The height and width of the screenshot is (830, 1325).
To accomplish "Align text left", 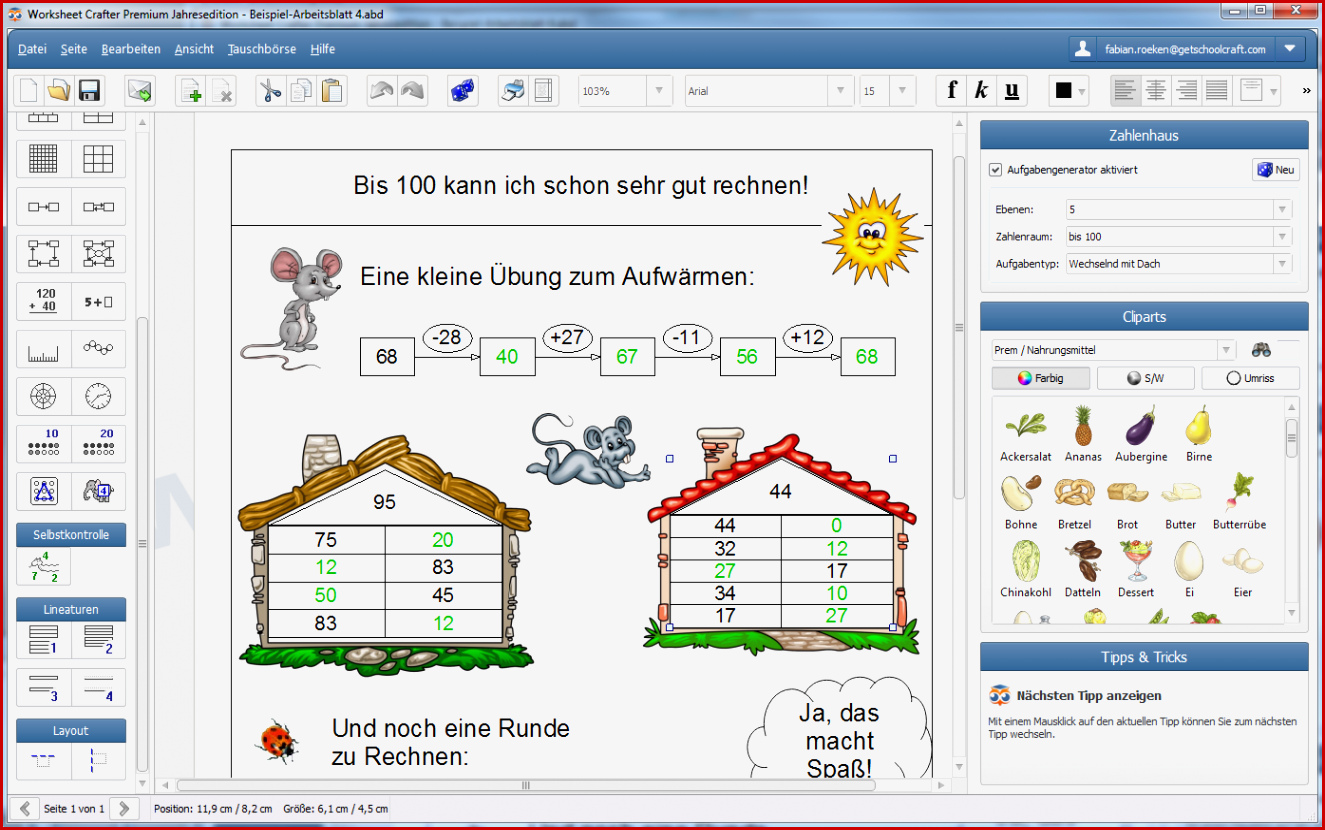I will tap(1125, 91).
